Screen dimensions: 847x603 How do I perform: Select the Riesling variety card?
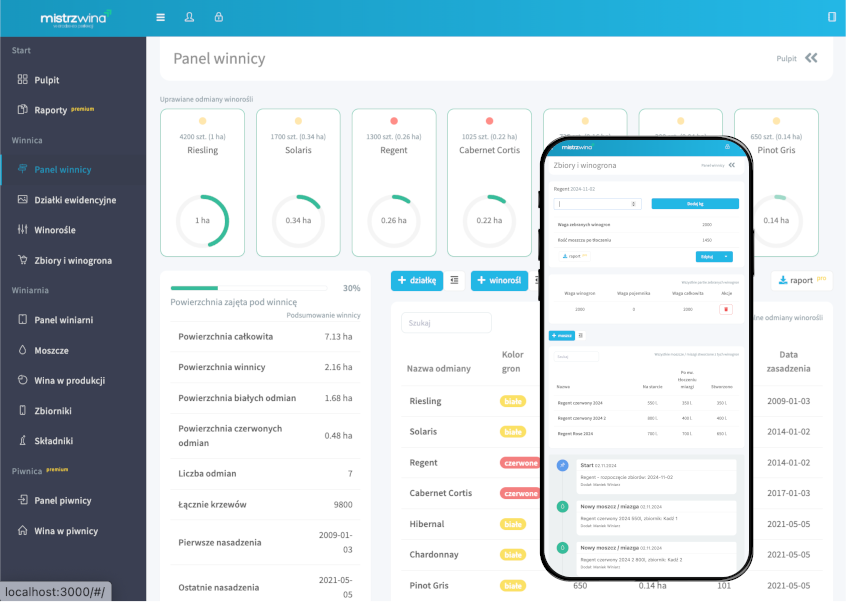pyautogui.click(x=202, y=185)
